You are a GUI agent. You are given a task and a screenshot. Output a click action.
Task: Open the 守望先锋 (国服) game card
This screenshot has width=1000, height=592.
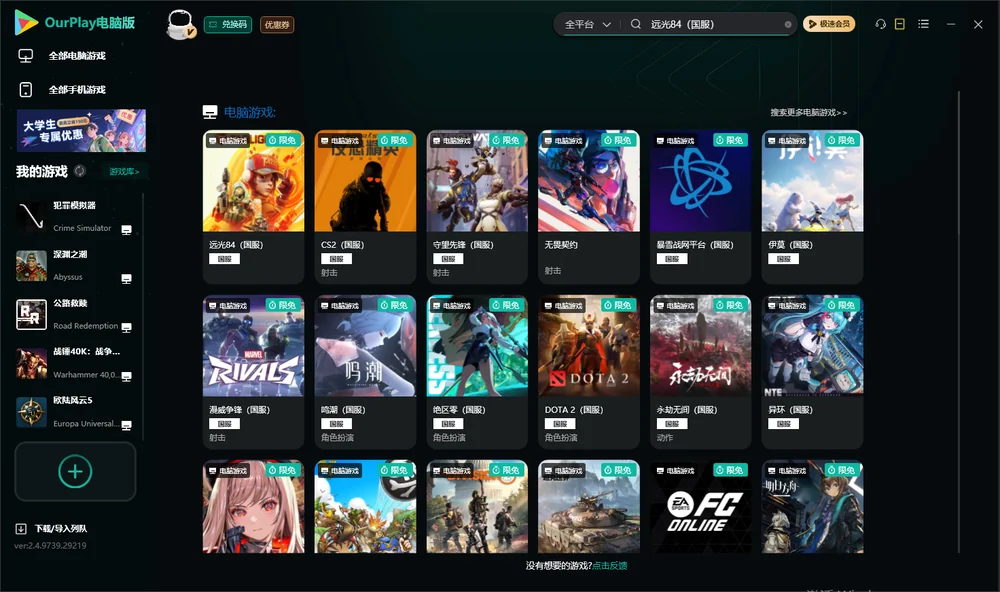477,207
